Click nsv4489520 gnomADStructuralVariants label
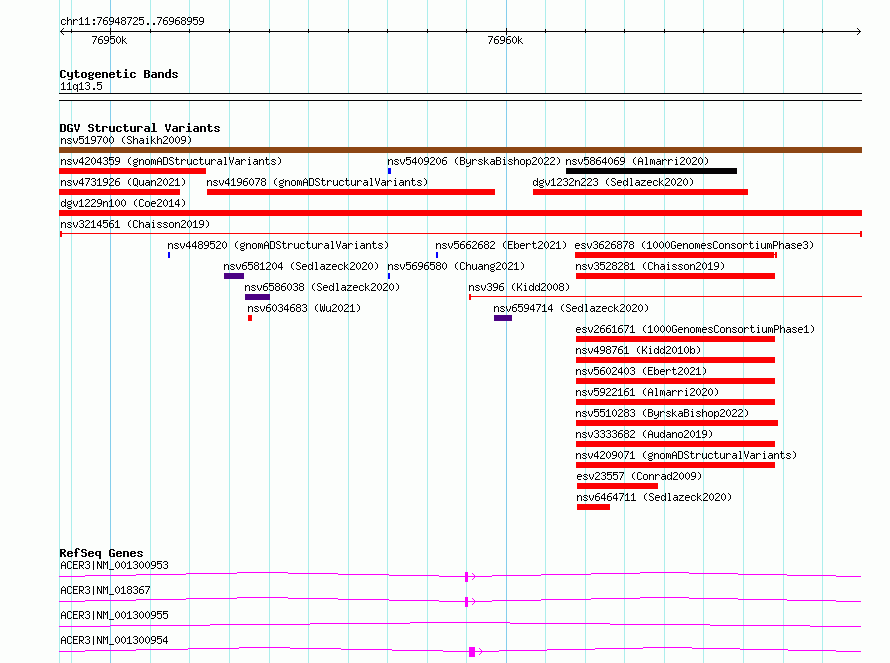The image size is (890, 663). (278, 245)
